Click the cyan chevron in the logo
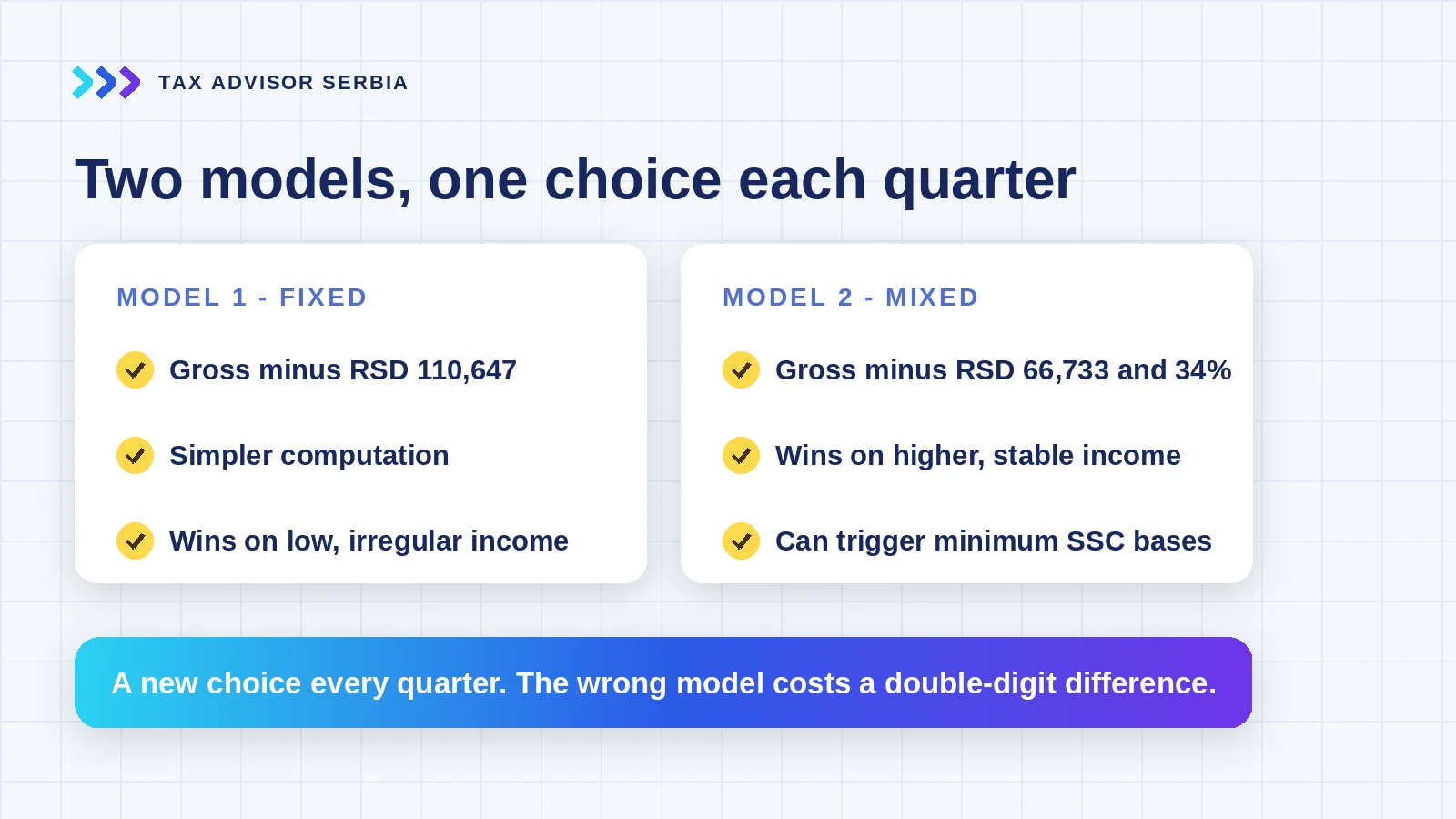The height and width of the screenshot is (819, 1456). click(x=82, y=82)
